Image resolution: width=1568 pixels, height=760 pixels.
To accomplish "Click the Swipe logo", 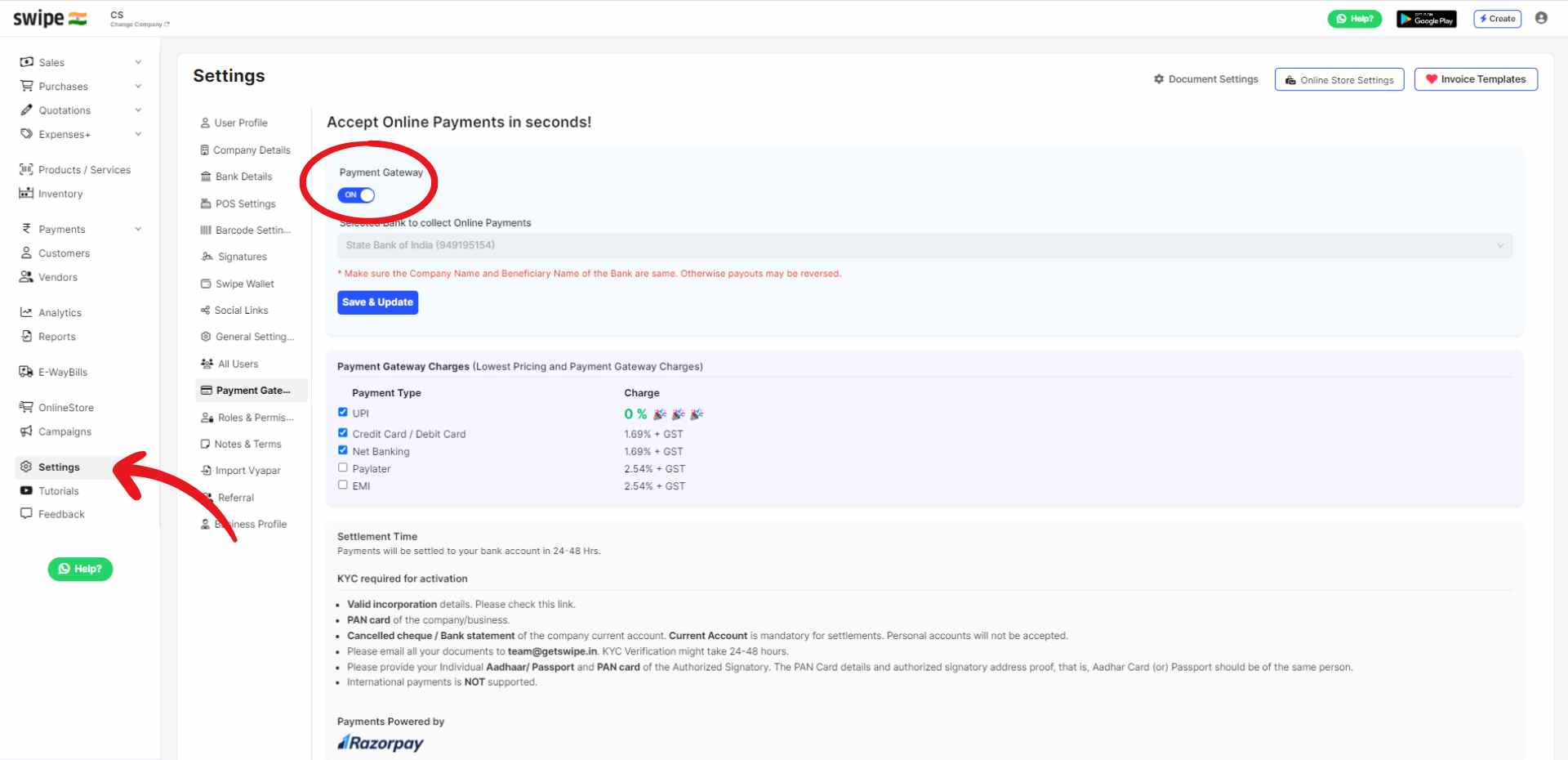I will click(x=50, y=18).
